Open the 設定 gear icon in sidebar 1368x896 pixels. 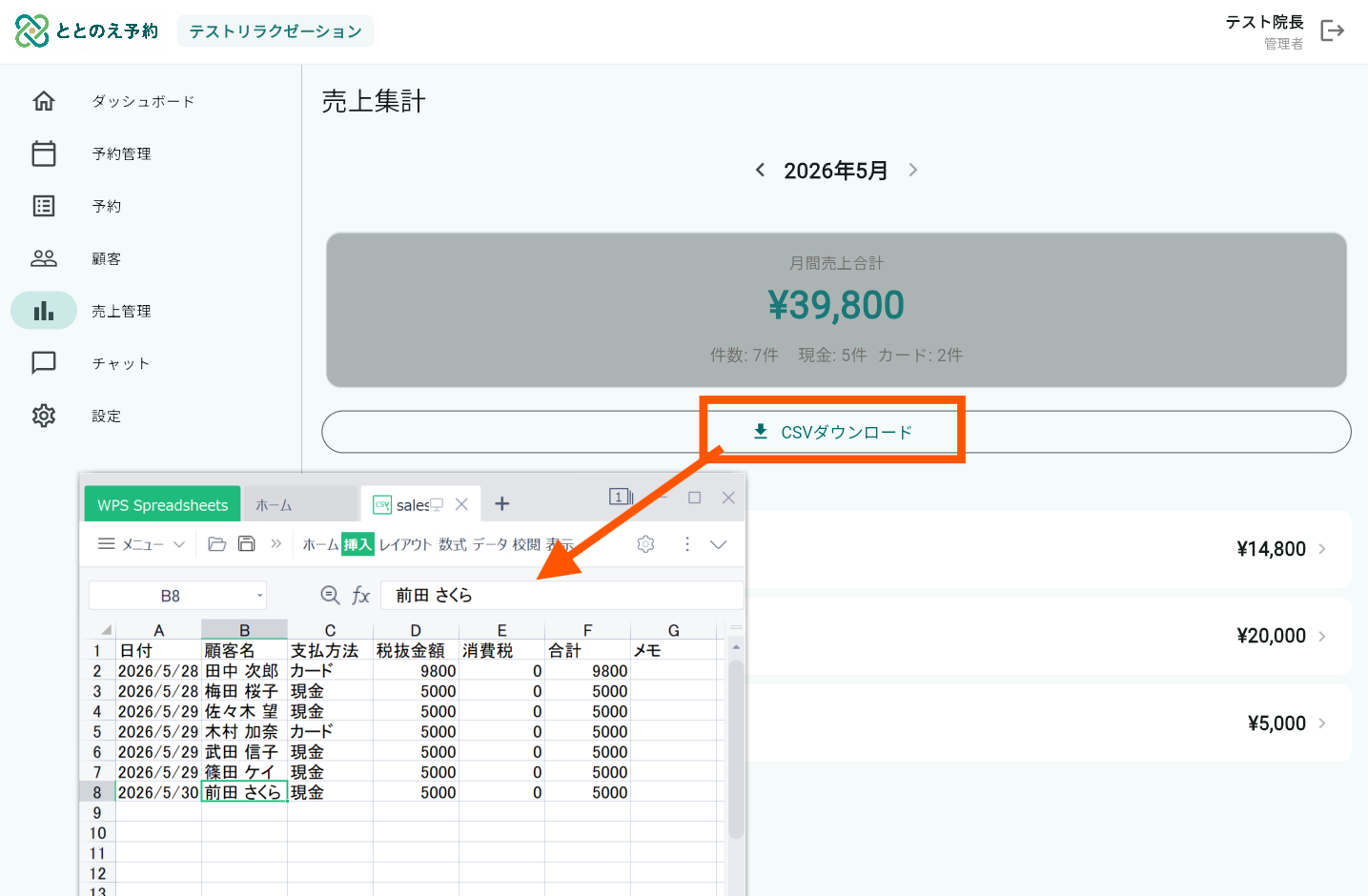44,416
